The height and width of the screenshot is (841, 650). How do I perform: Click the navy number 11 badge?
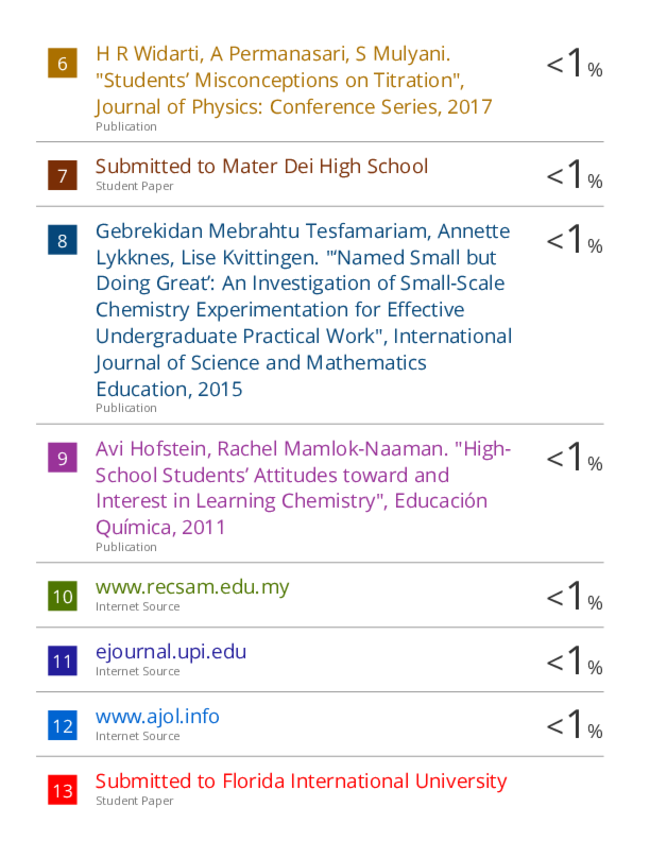click(62, 661)
